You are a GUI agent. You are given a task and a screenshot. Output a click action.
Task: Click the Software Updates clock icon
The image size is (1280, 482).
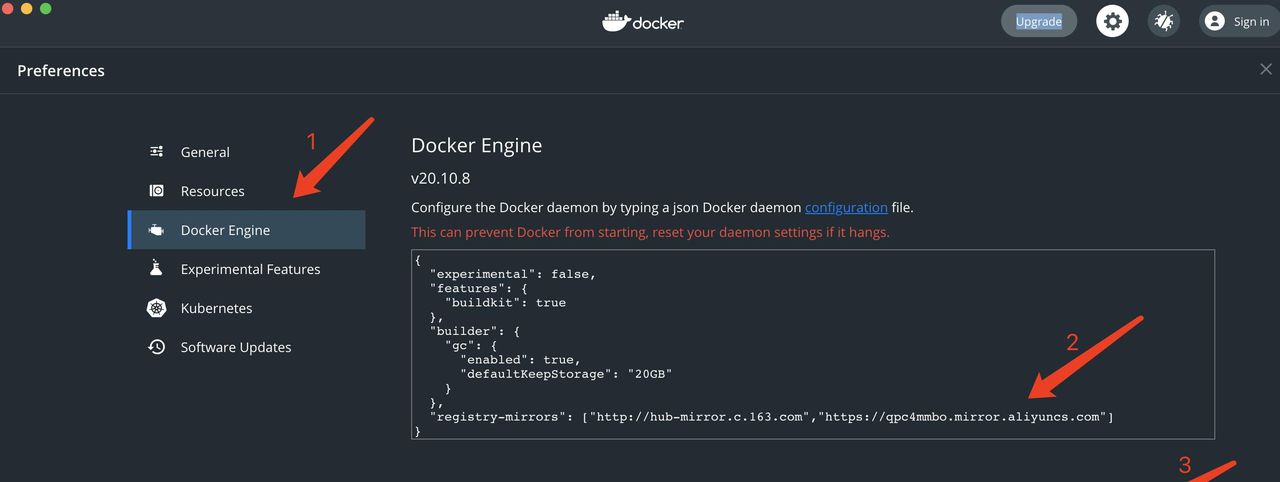click(x=156, y=347)
